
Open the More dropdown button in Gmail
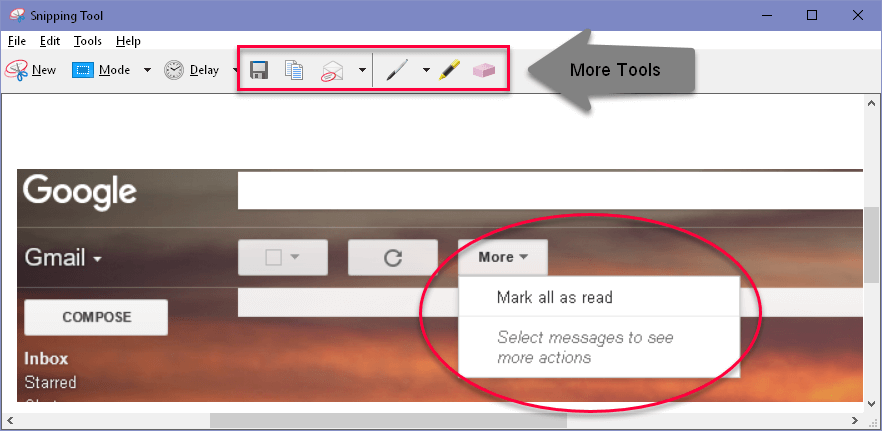point(503,258)
